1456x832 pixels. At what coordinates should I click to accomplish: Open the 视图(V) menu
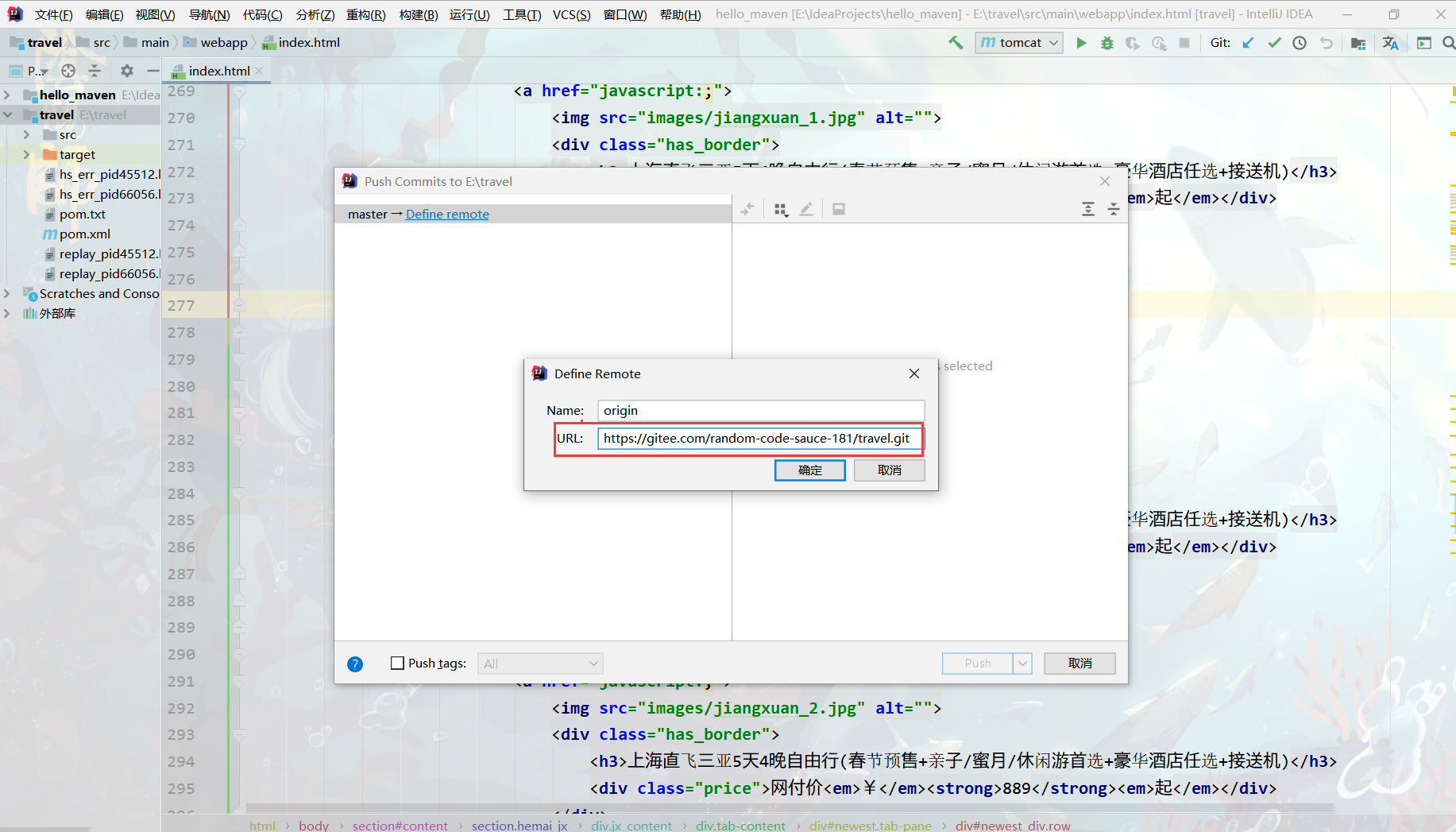(155, 14)
